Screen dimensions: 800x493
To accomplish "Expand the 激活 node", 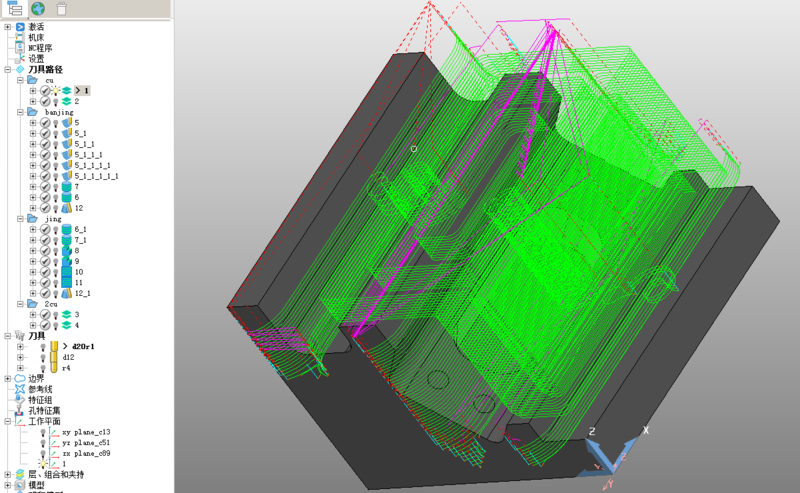I will click(7, 27).
